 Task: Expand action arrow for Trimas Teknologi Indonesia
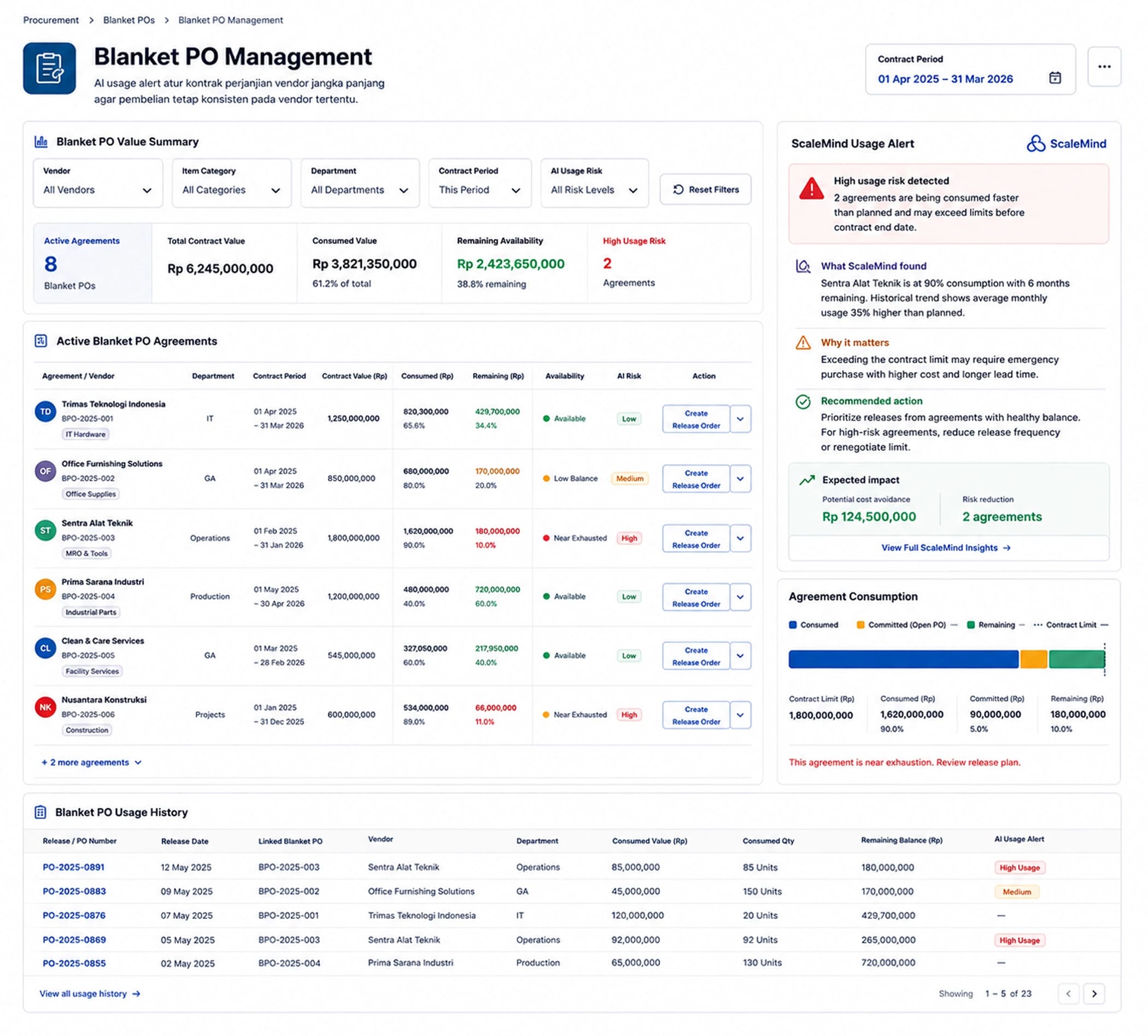pos(740,419)
